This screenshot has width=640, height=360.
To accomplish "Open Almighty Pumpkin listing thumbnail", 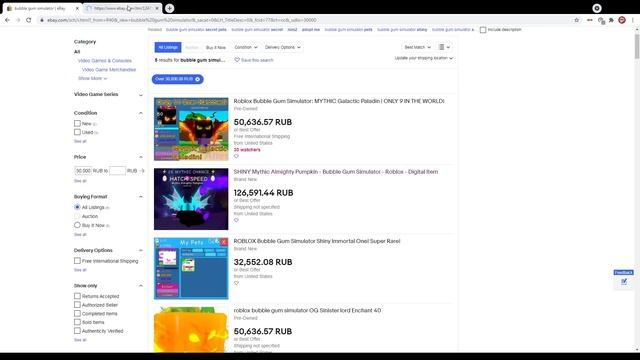I will pos(191,199).
